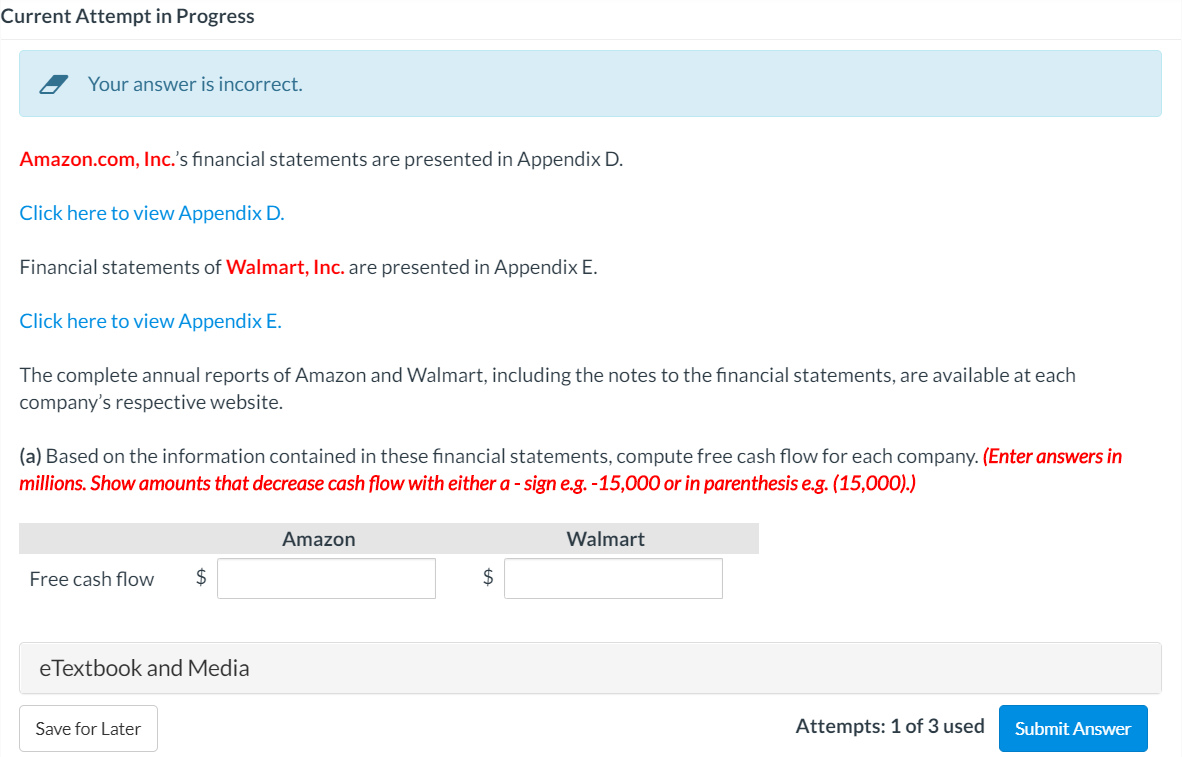Click inside the Amazon free cash flow field
The height and width of the screenshot is (757, 1182).
(326, 578)
